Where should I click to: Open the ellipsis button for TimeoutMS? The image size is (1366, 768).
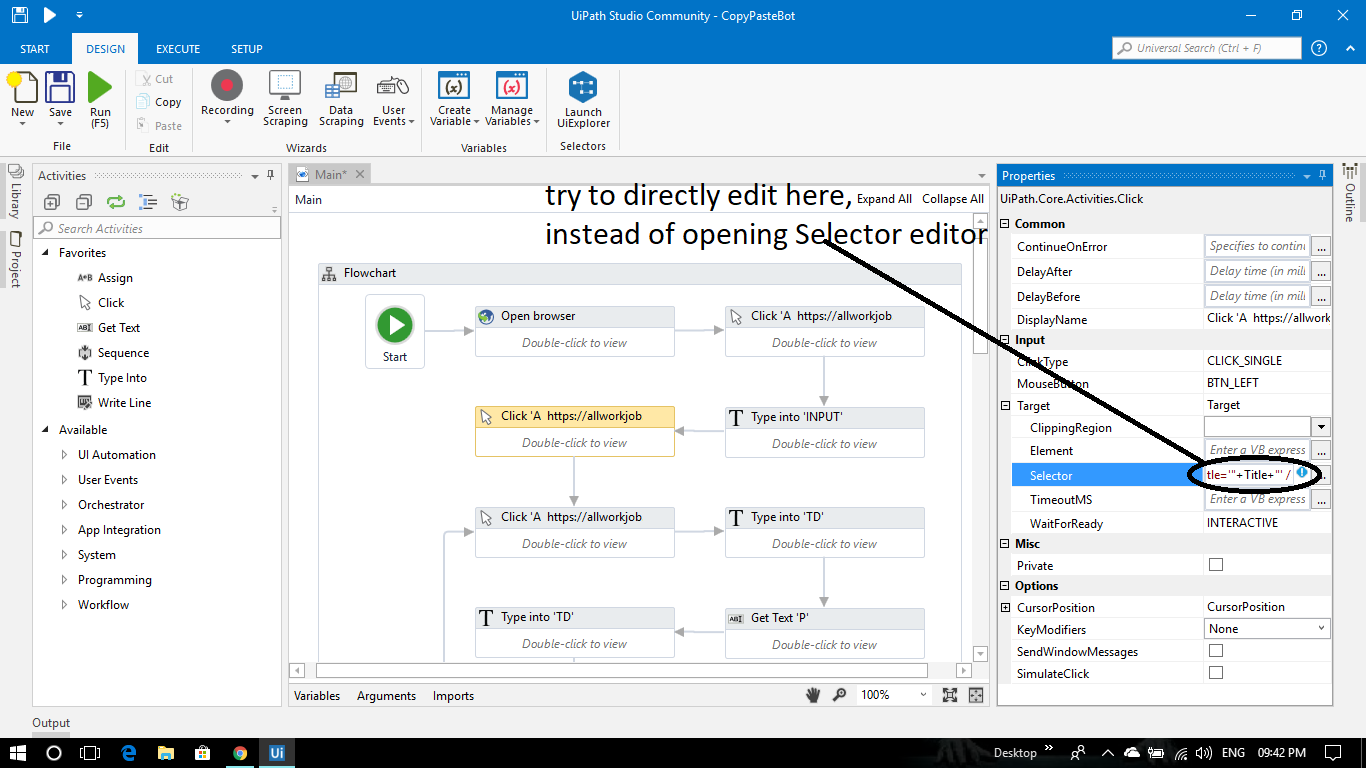1321,499
